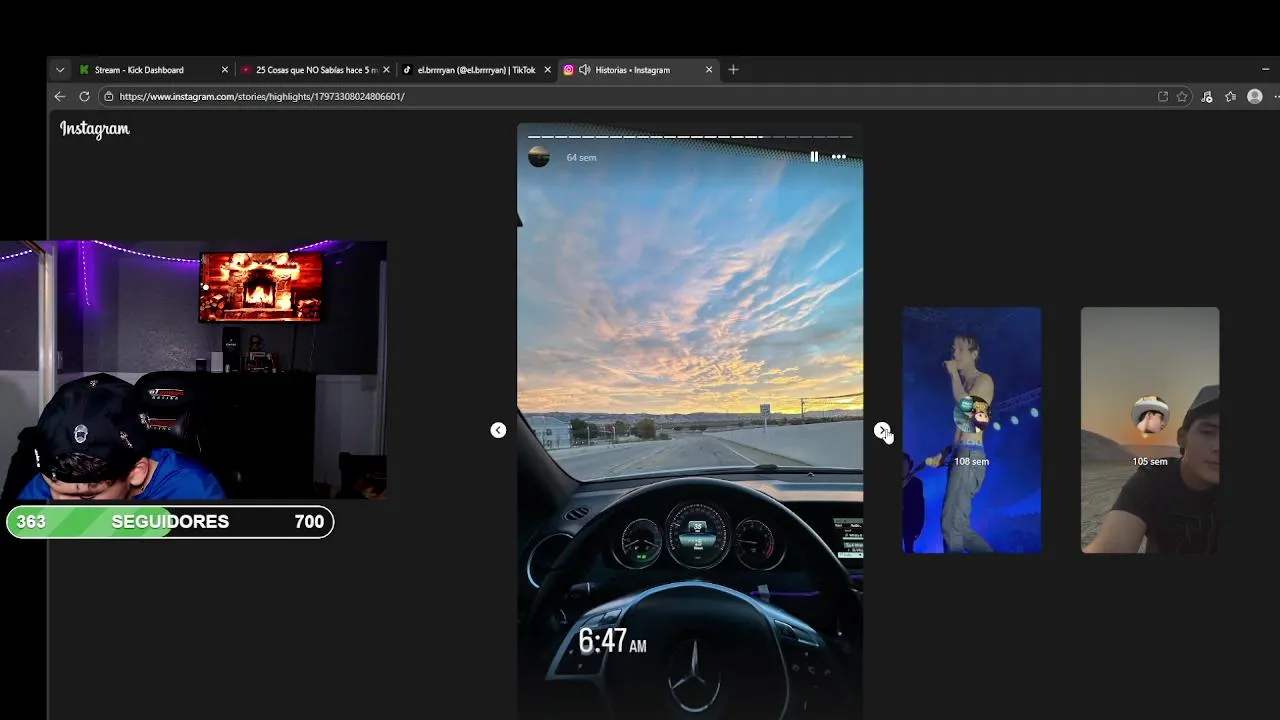1280x720 pixels.
Task: Expand the tab search dropdown
Action: (60, 70)
